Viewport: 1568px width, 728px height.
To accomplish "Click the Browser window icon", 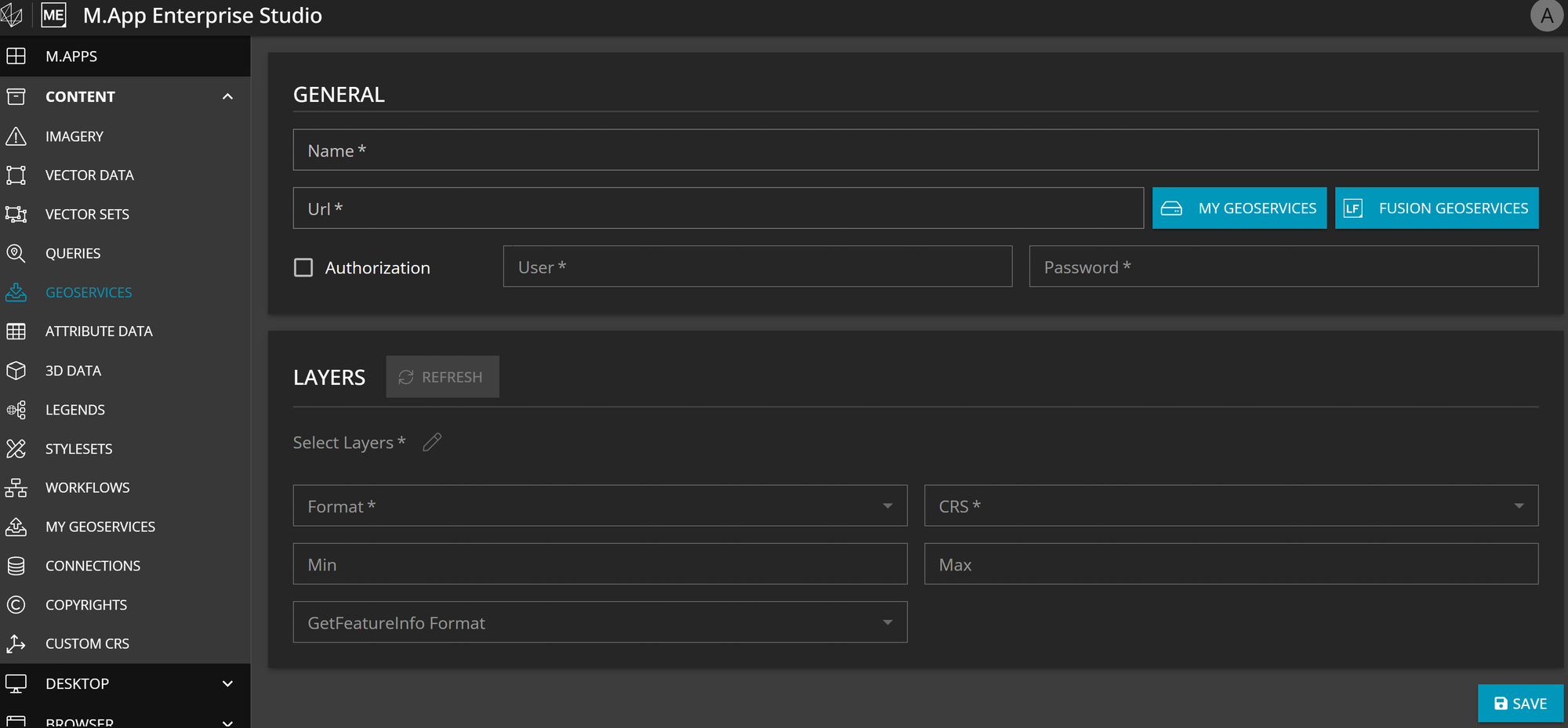I will 16,721.
